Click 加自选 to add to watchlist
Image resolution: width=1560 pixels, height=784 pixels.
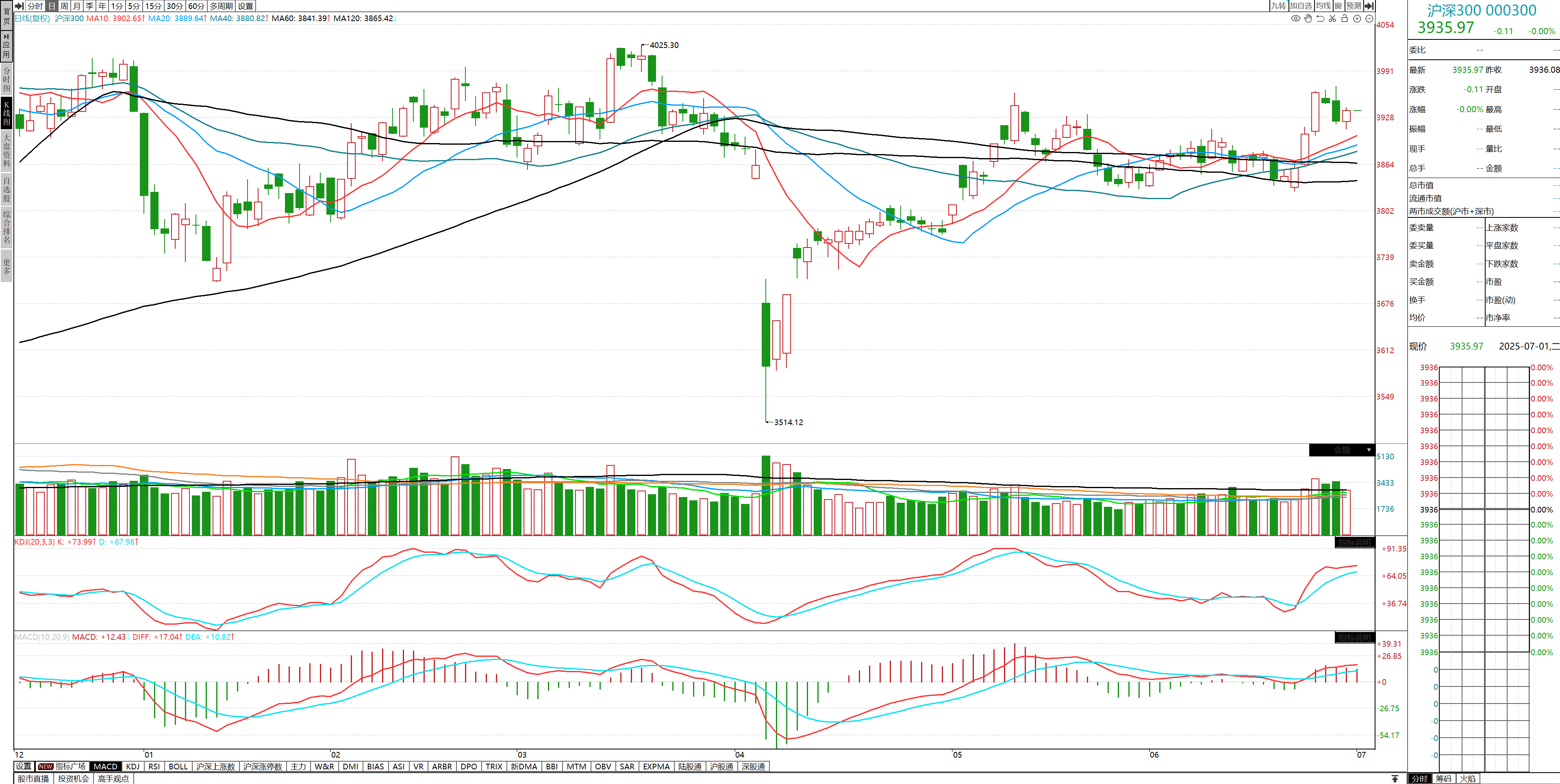click(x=1300, y=6)
